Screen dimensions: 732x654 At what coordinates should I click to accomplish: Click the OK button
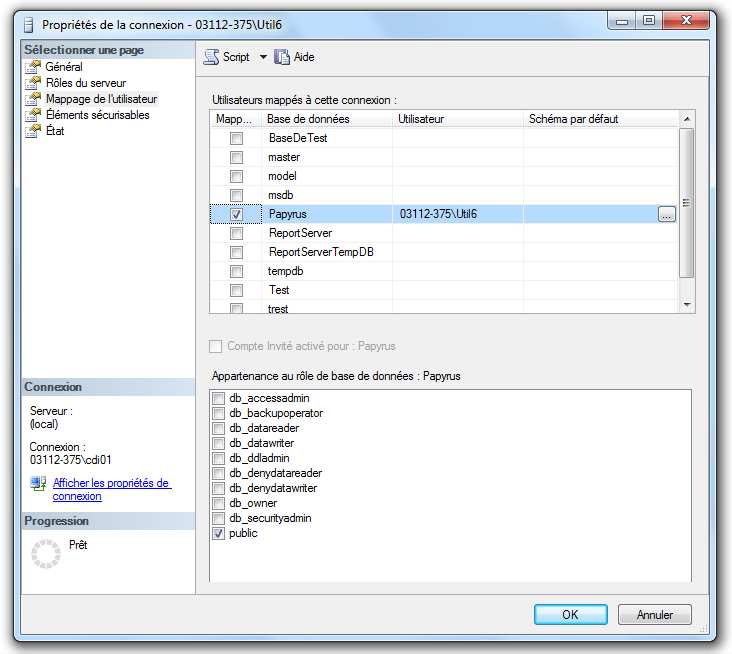click(x=570, y=615)
